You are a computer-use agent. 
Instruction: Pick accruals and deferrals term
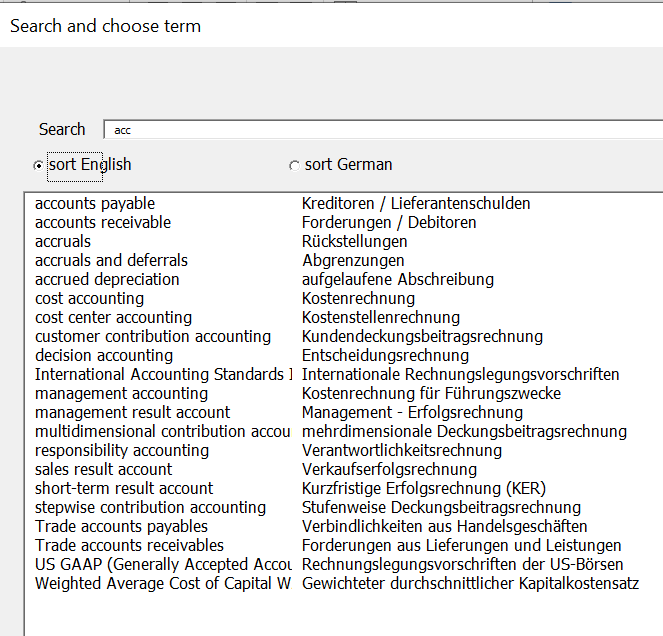coord(111,261)
